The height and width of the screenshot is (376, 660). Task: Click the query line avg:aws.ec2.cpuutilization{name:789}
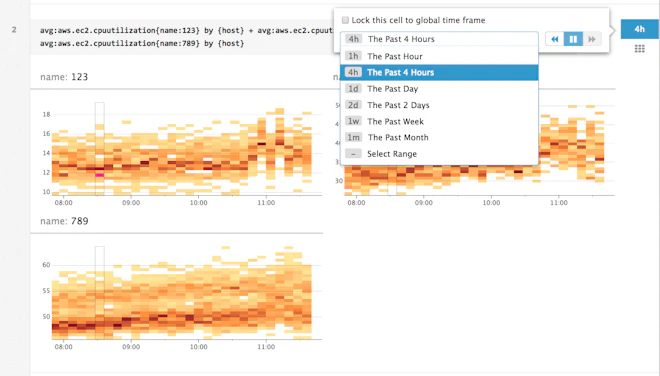[142, 43]
